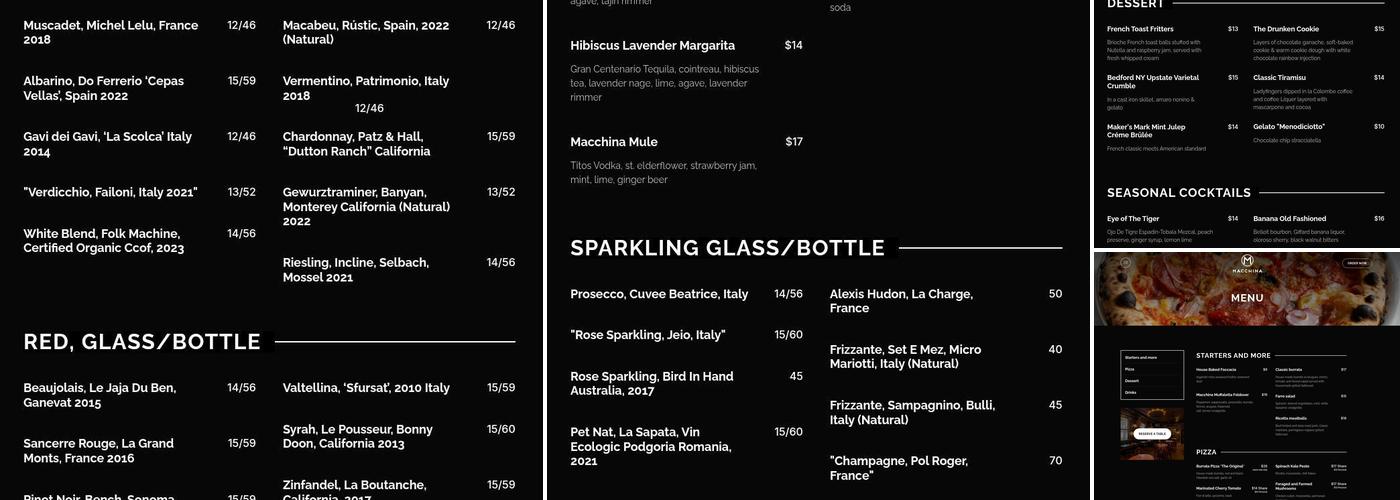The width and height of the screenshot is (1400, 500).
Task: Click the Sparkling Glass/Bottle heading
Action: tap(727, 248)
